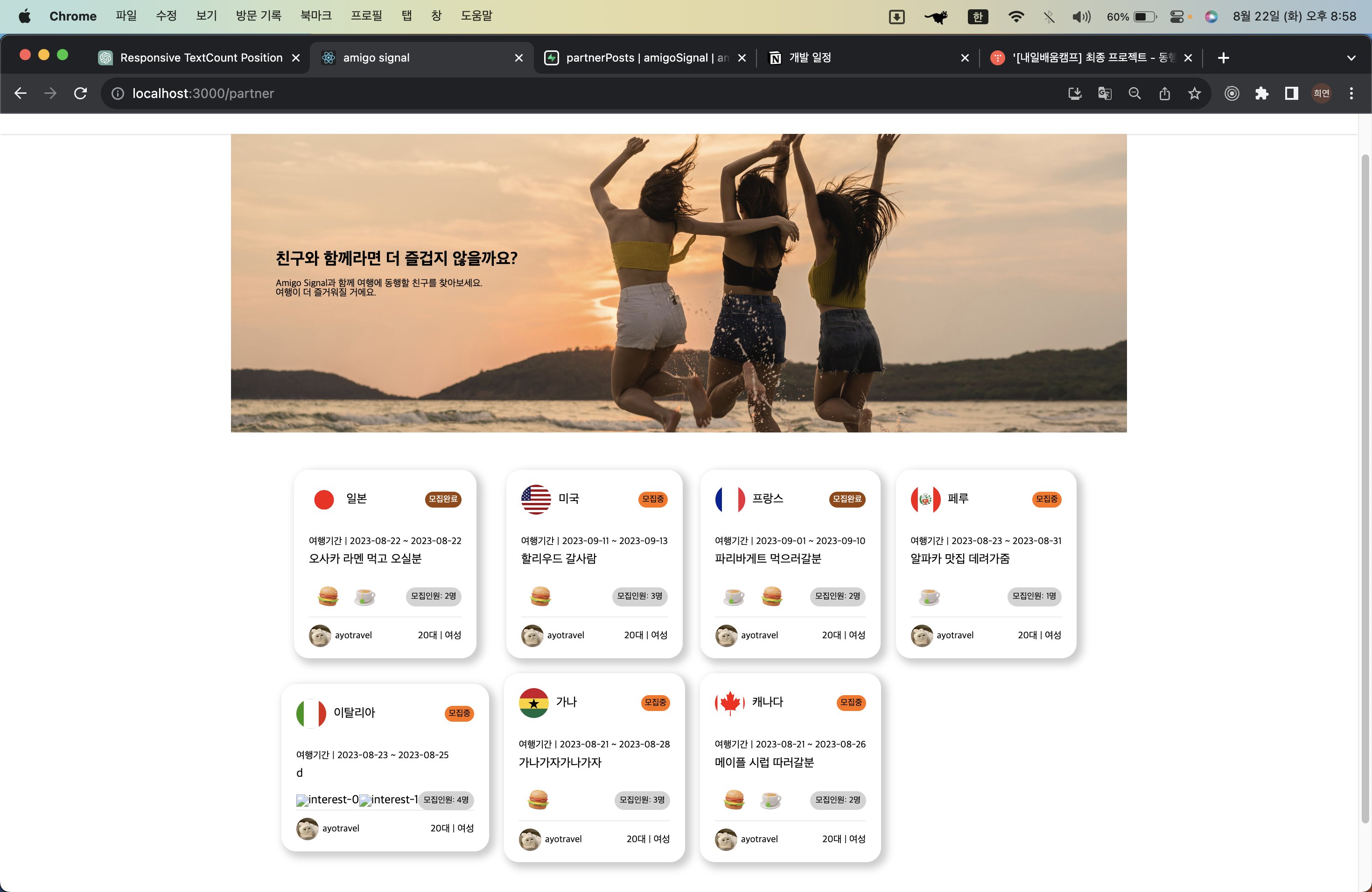Viewport: 1372px width, 892px height.
Task: Toggle Wi-Fi from the macOS menu bar
Action: [x=1016, y=16]
